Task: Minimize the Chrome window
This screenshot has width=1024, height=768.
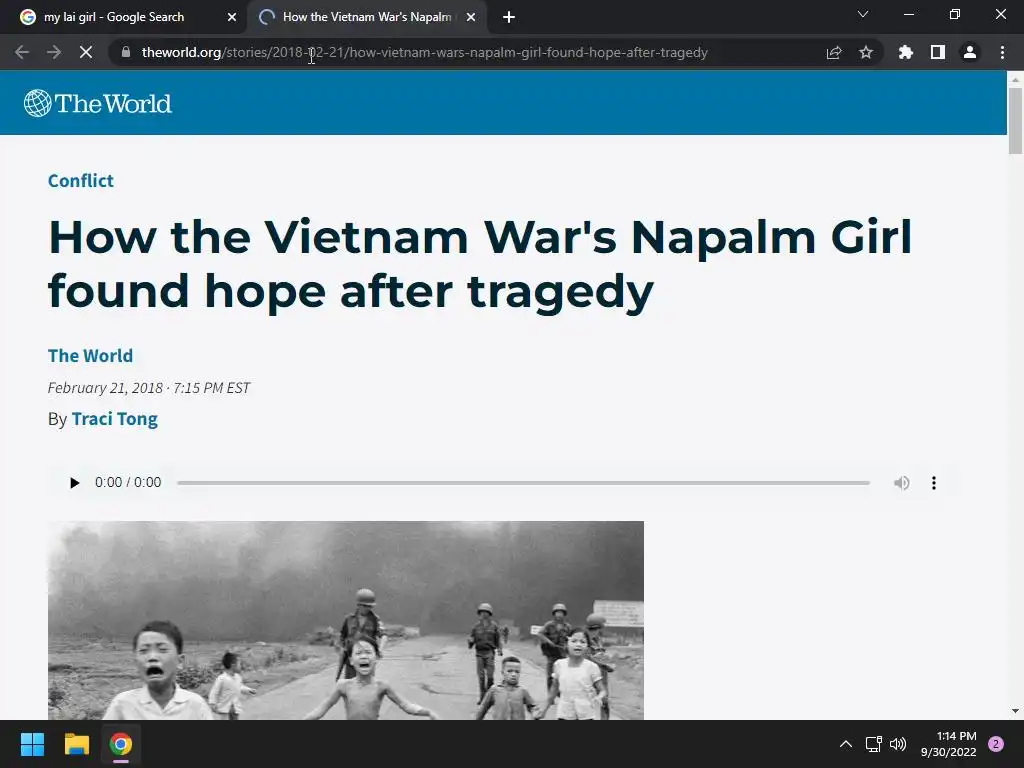Action: click(x=908, y=14)
